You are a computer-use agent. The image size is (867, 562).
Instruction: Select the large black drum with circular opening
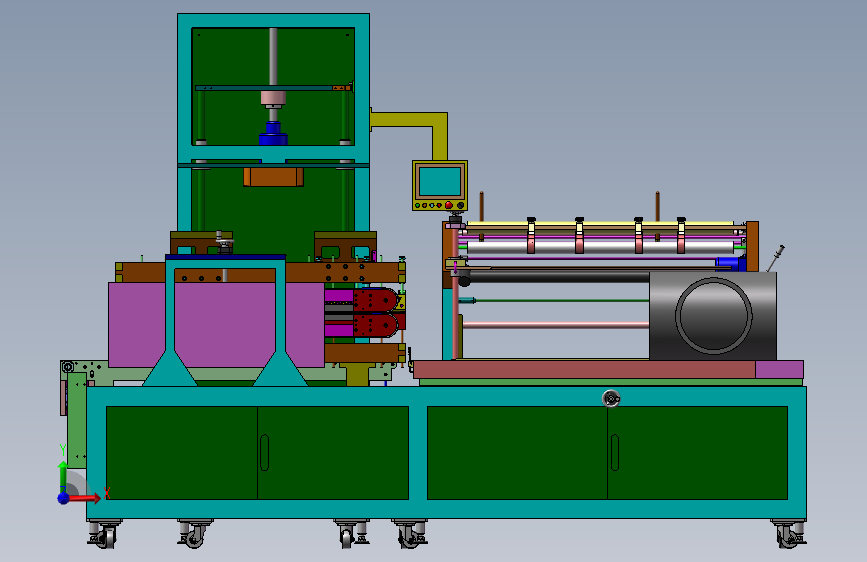pos(713,315)
